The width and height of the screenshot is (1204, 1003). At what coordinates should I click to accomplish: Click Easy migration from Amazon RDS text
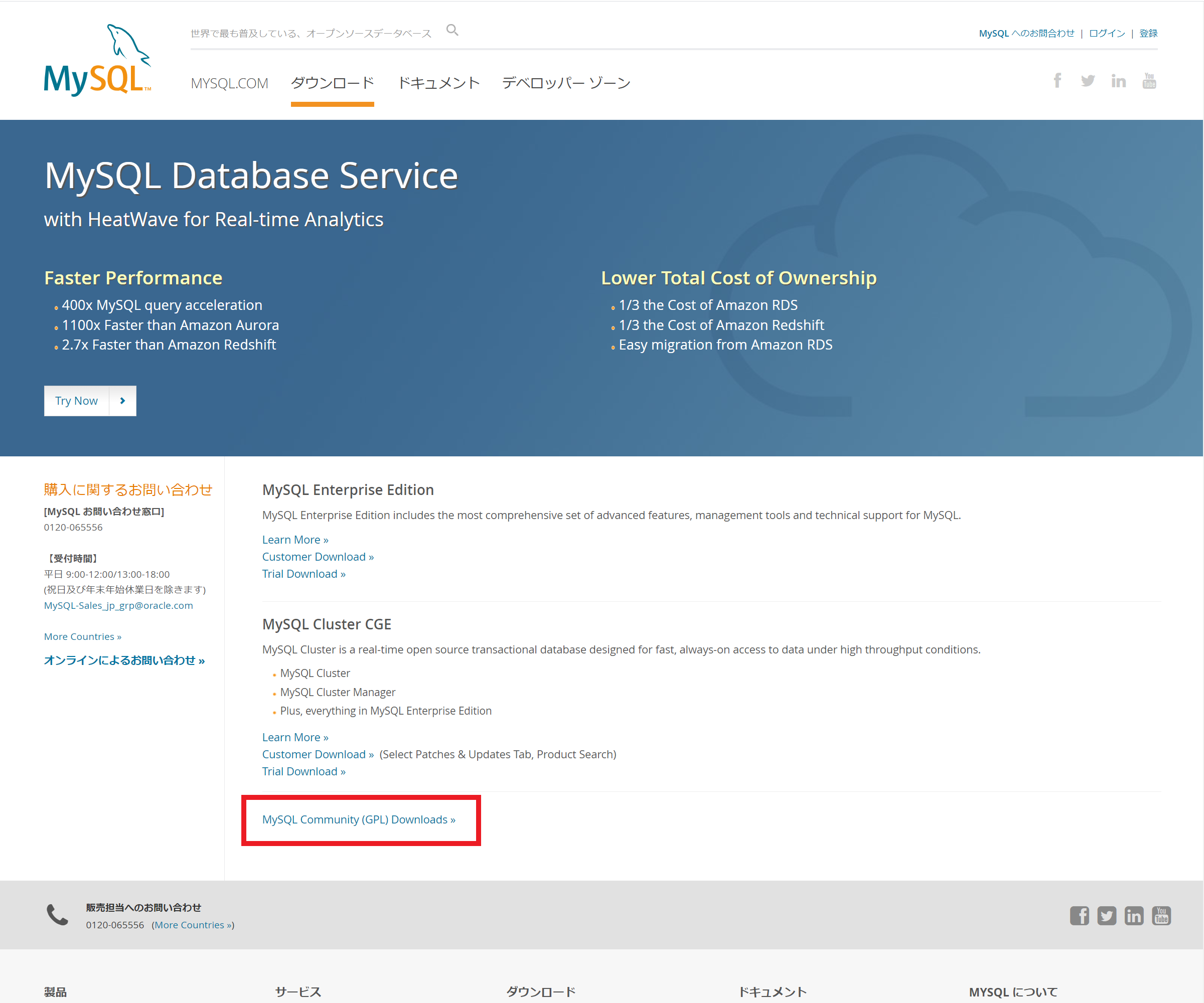pyautogui.click(x=726, y=345)
